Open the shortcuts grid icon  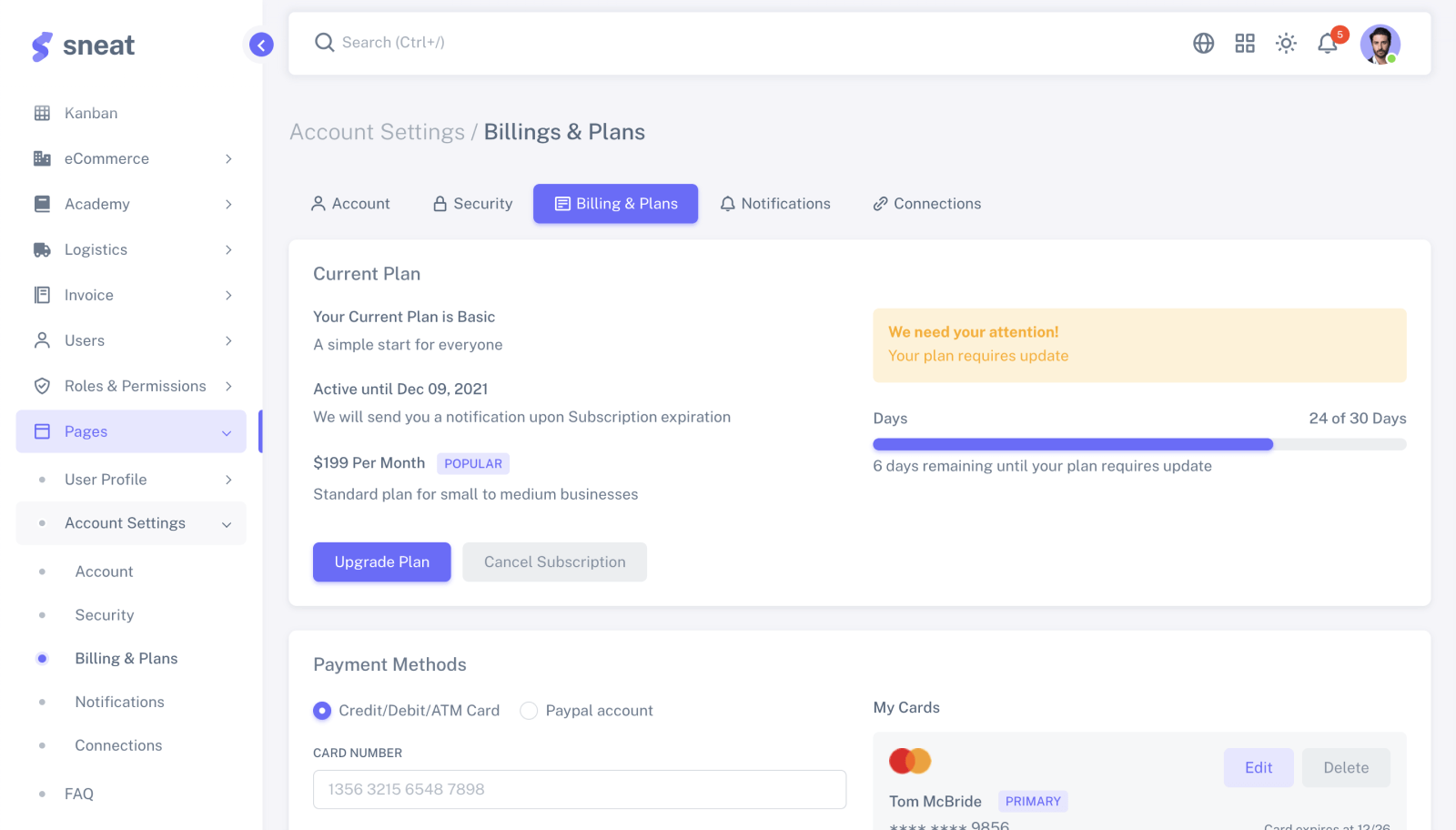click(1245, 43)
